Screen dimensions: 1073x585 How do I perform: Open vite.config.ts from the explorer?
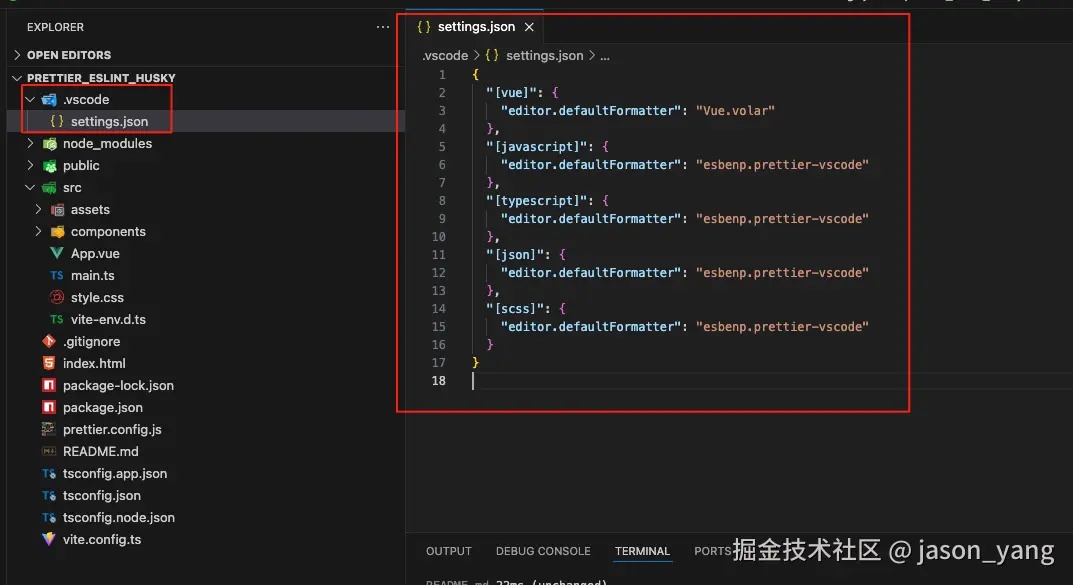[102, 539]
